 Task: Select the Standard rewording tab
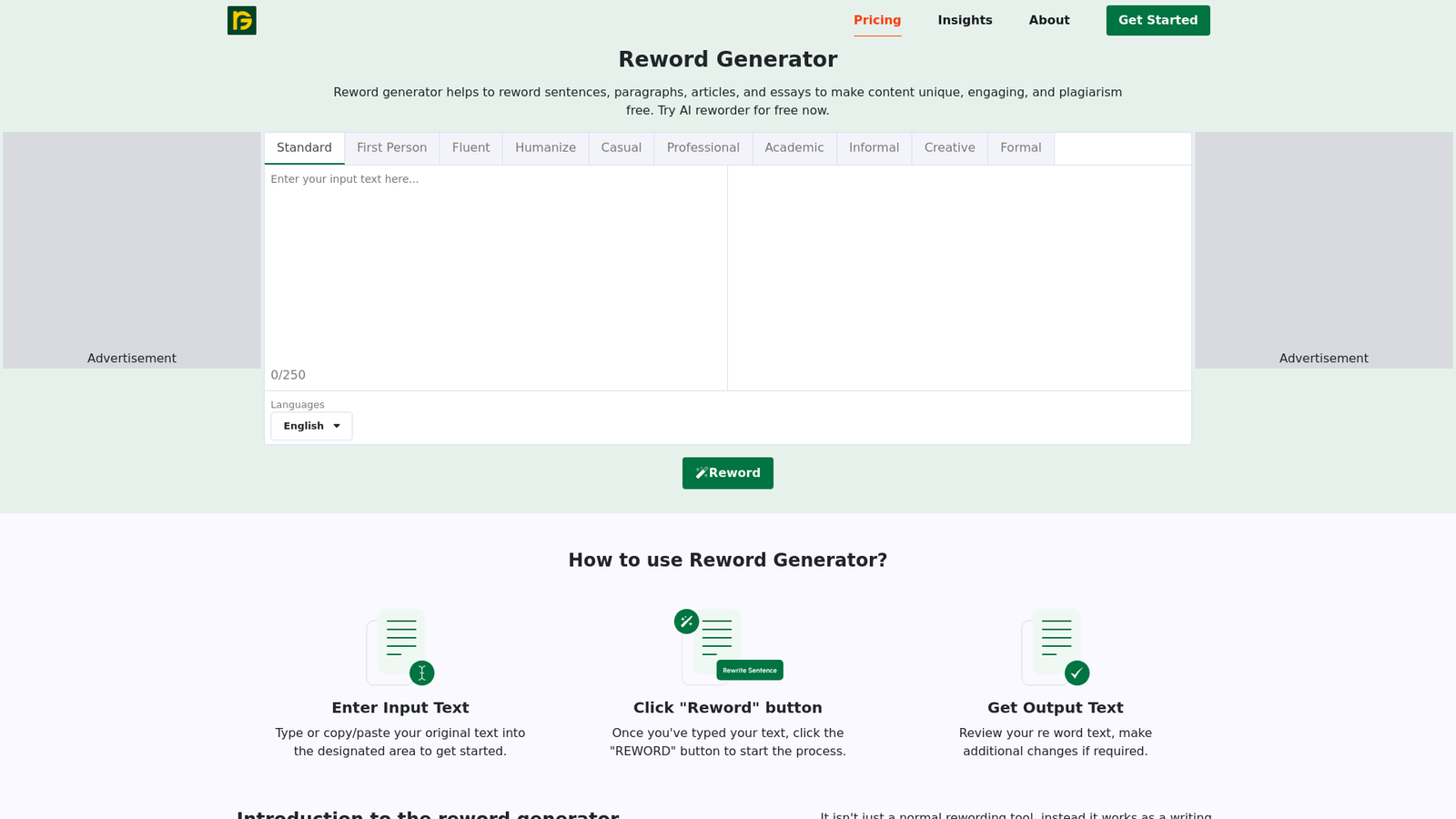coord(304,148)
